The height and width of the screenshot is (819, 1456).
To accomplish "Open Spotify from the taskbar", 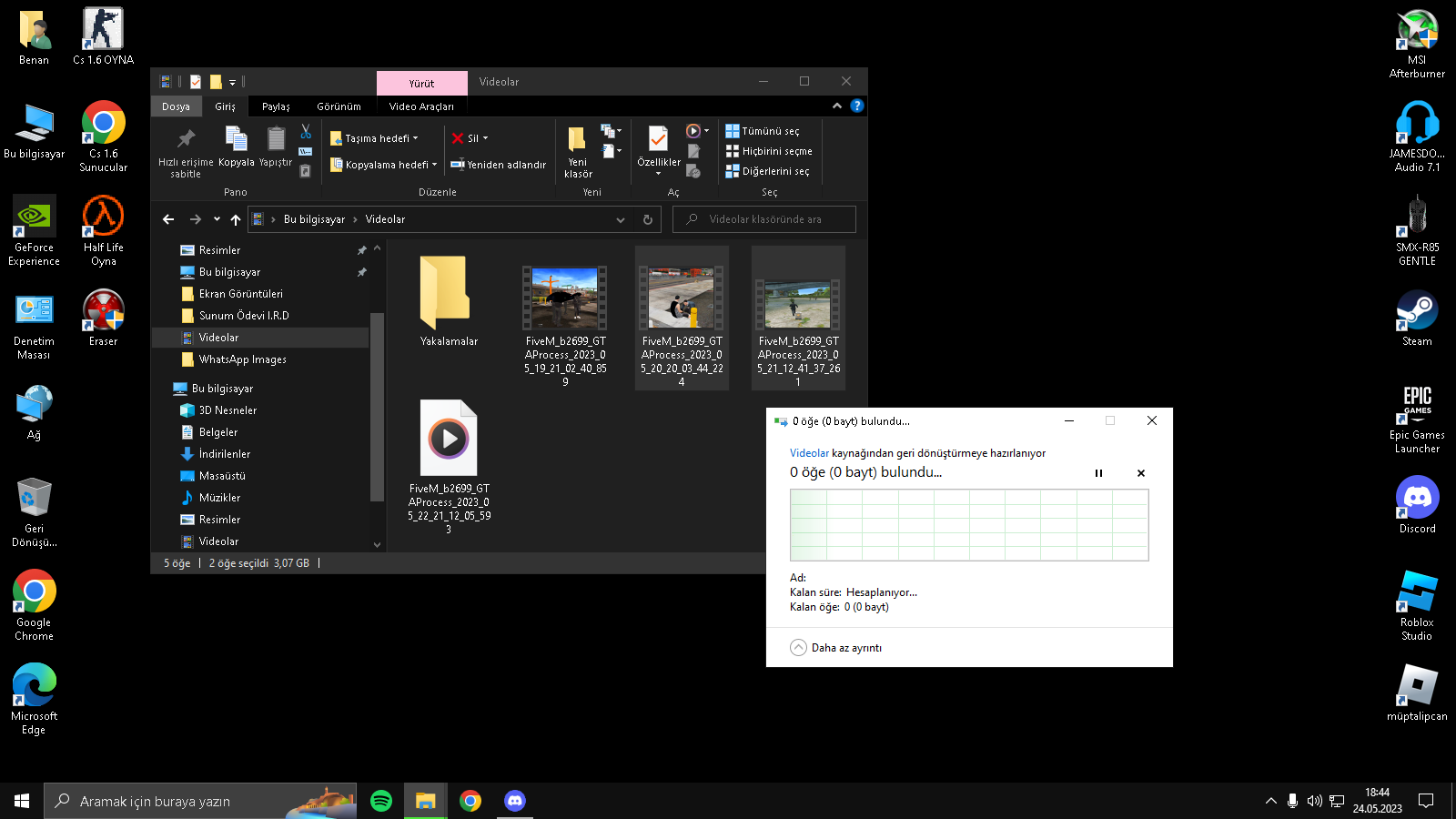I will pos(381,801).
